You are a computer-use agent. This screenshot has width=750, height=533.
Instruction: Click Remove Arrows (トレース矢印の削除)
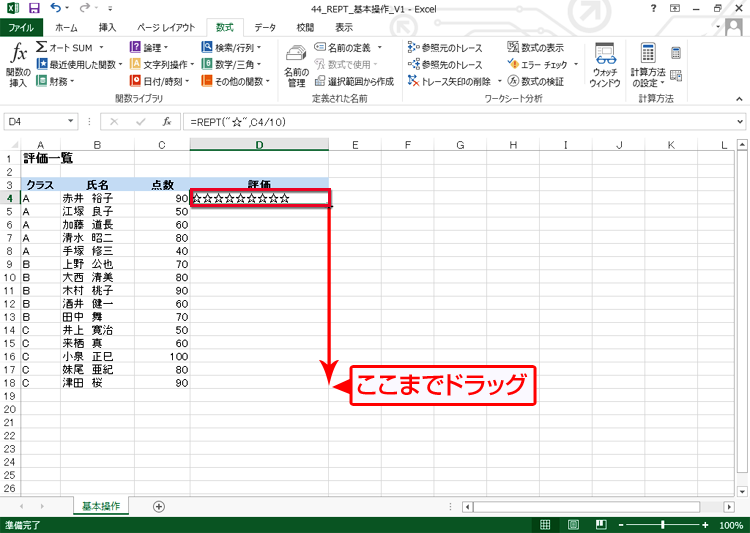[x=450, y=81]
